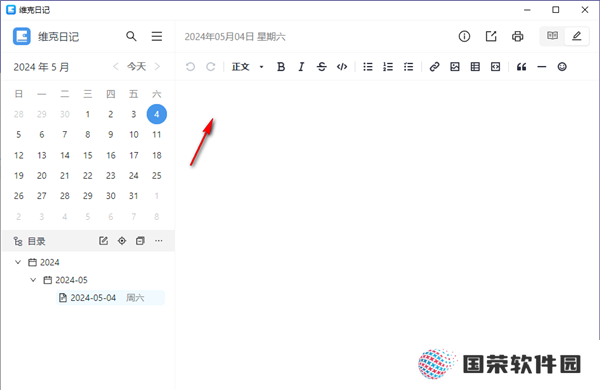
Task: Redo the last edit
Action: coord(210,67)
